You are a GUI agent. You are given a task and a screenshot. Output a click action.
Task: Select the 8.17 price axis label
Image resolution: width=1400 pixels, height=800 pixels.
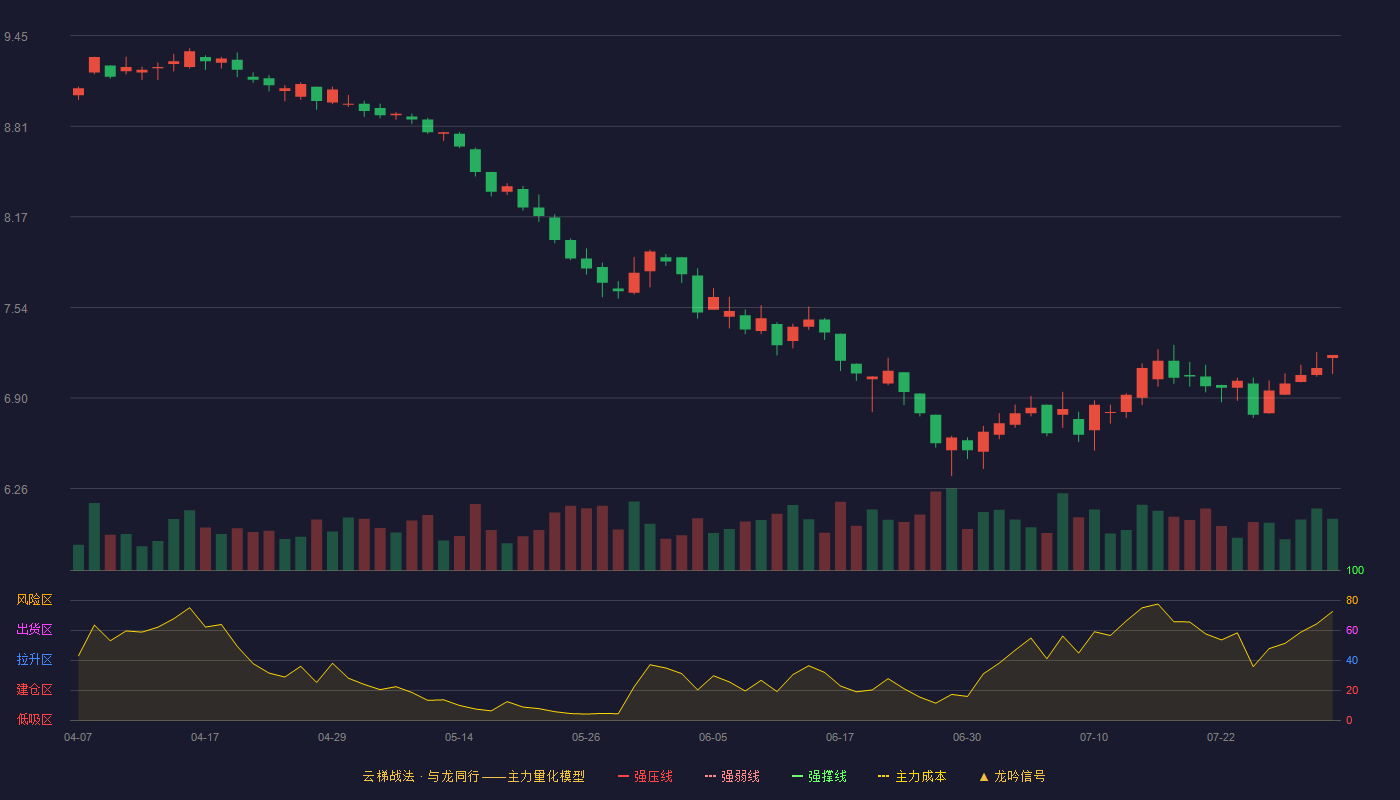16,218
